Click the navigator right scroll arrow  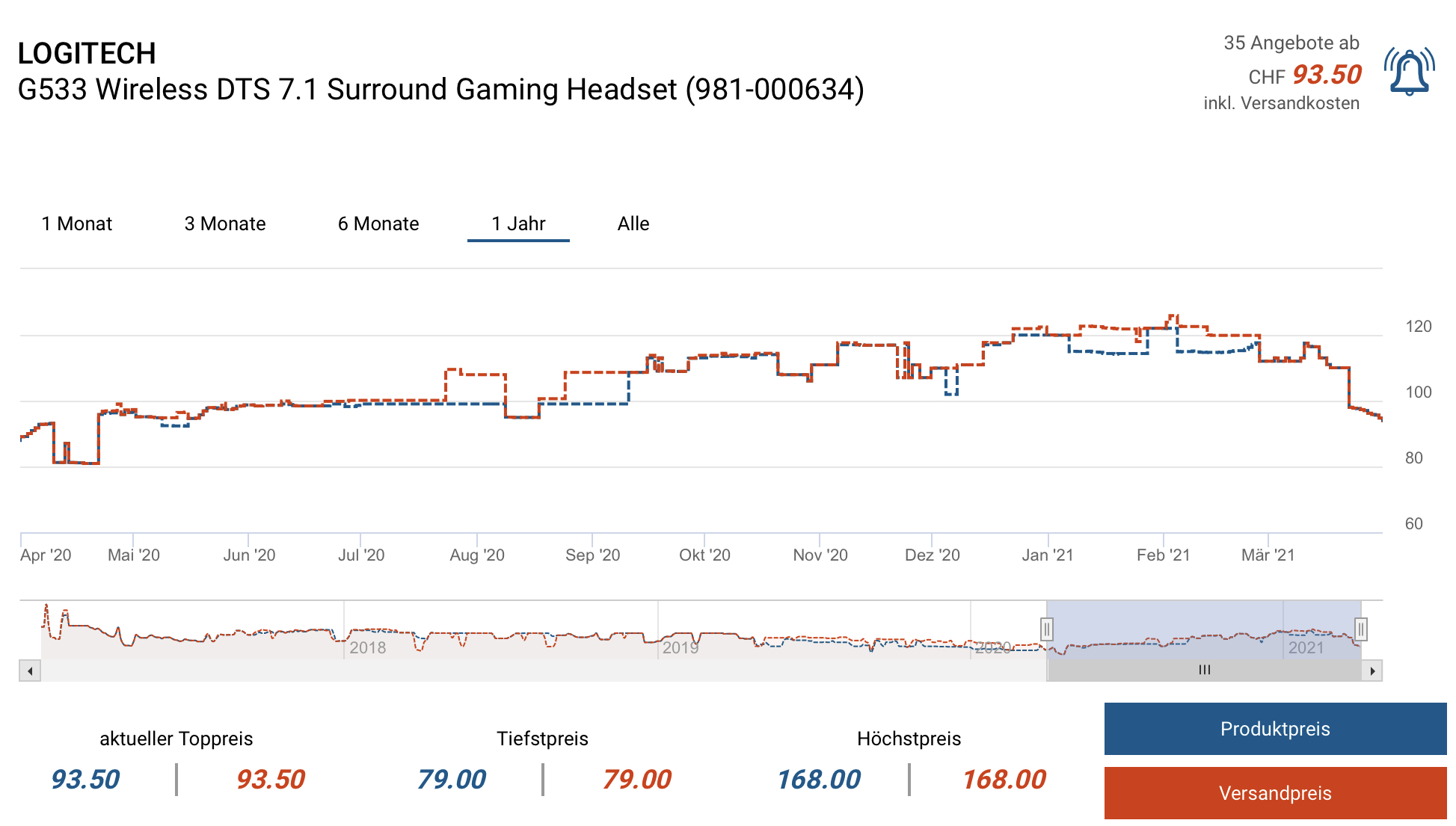coord(1372,671)
